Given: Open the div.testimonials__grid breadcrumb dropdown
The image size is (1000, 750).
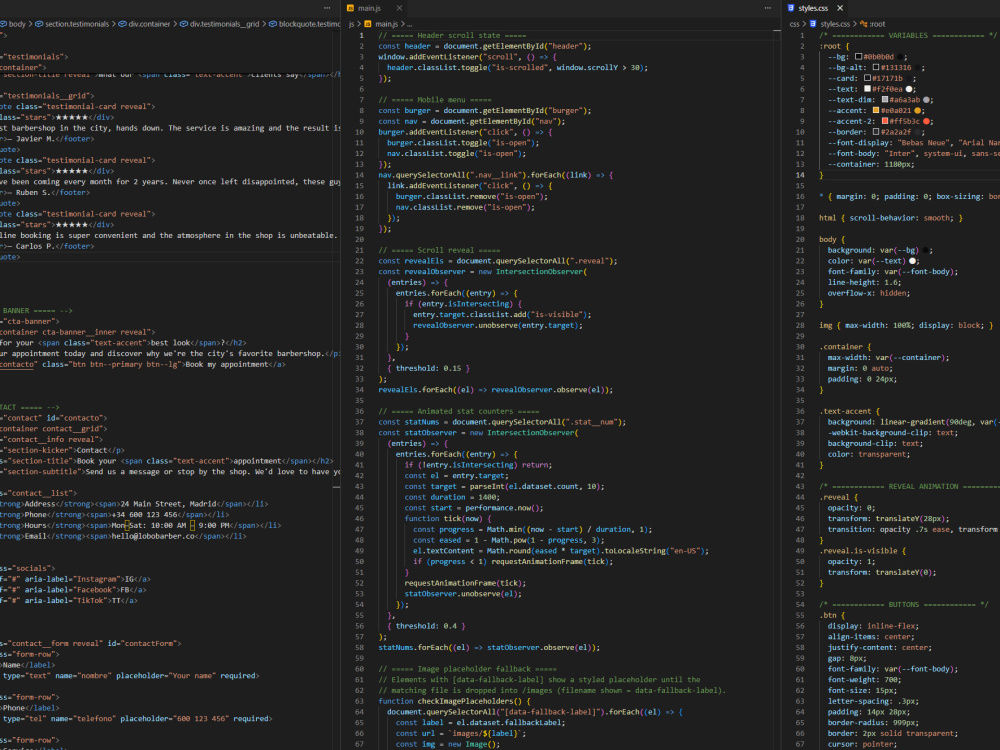Looking at the screenshot, I should click(x=224, y=24).
